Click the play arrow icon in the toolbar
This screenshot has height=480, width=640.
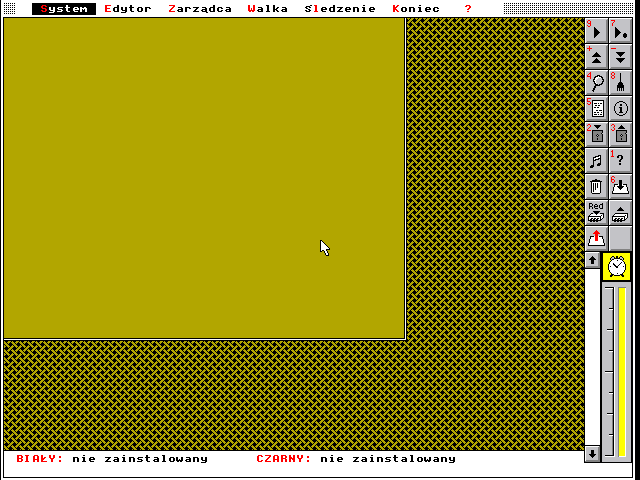click(596, 30)
